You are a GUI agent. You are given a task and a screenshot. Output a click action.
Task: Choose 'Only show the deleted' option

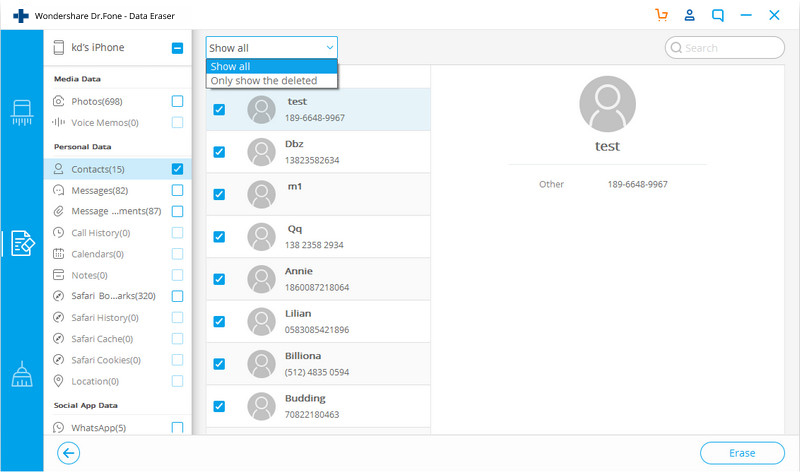click(271, 81)
